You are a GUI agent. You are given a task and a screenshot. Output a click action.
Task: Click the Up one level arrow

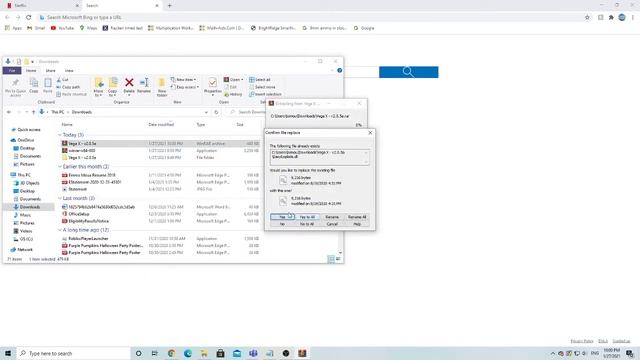(33, 112)
